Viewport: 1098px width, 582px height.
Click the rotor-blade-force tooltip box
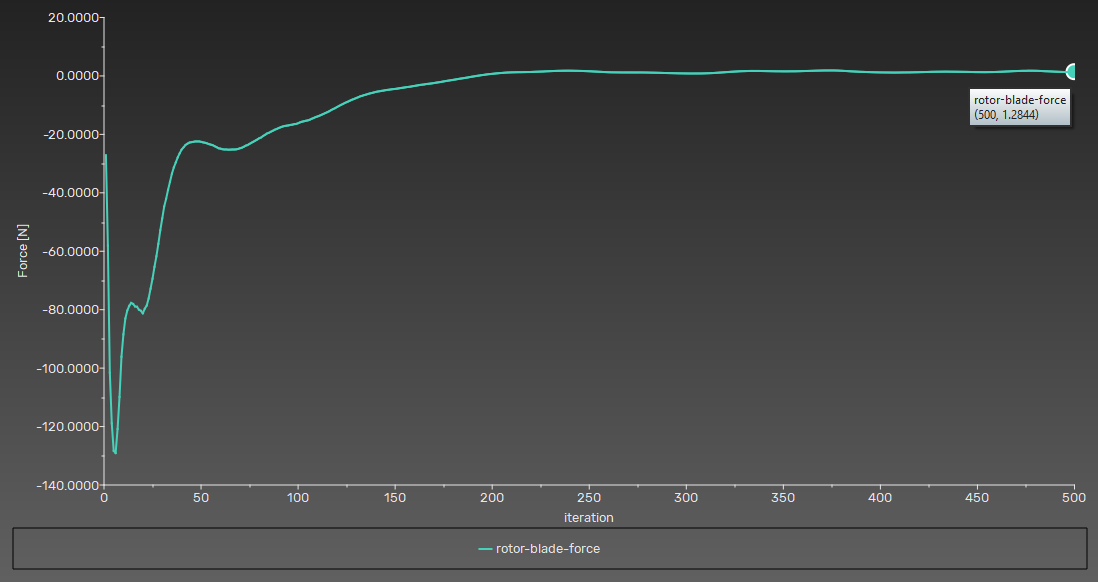pos(1020,107)
